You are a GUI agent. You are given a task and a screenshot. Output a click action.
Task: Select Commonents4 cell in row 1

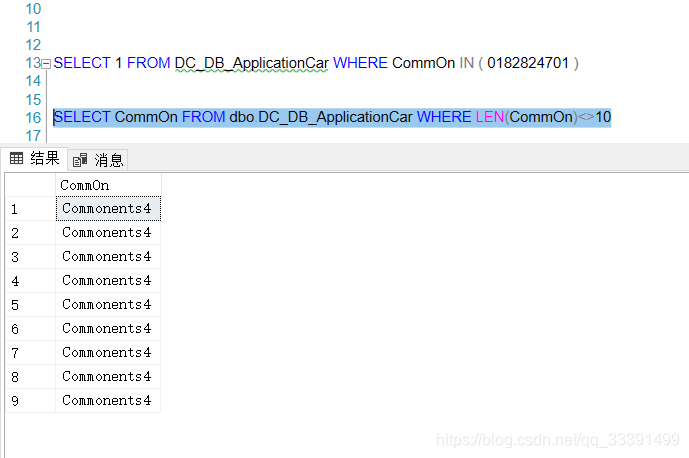coord(108,208)
